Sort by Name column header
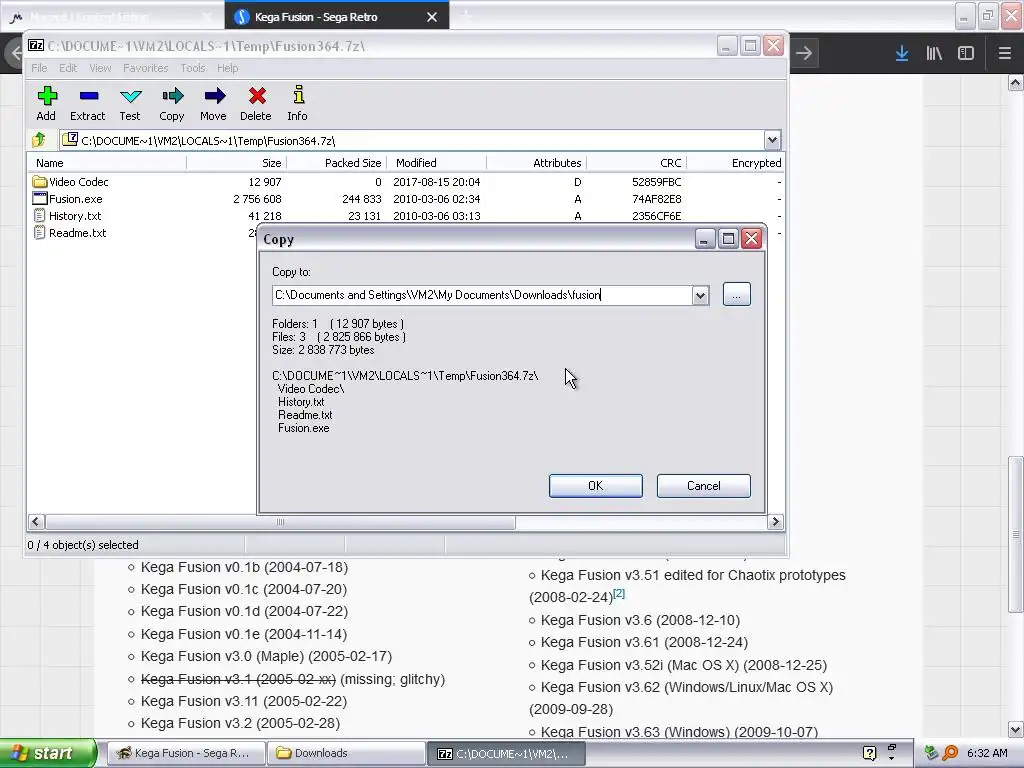 [x=106, y=163]
